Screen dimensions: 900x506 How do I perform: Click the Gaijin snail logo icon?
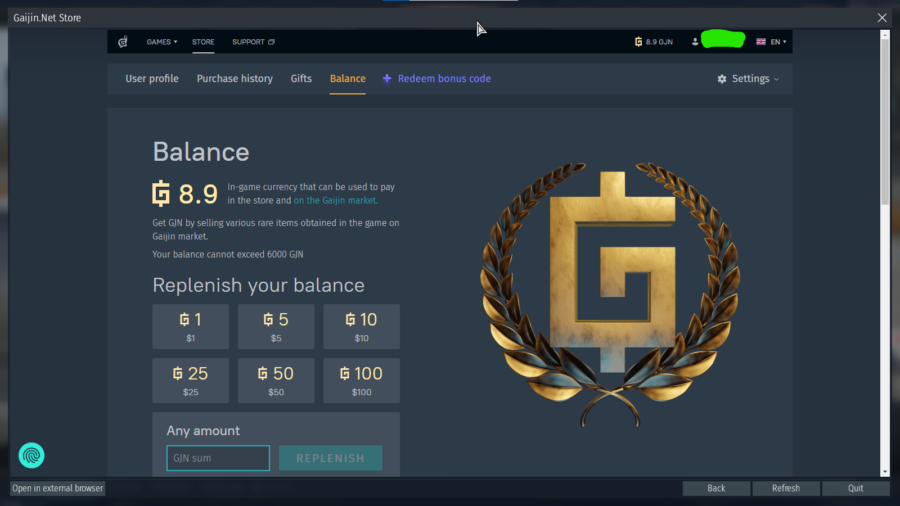pos(123,42)
